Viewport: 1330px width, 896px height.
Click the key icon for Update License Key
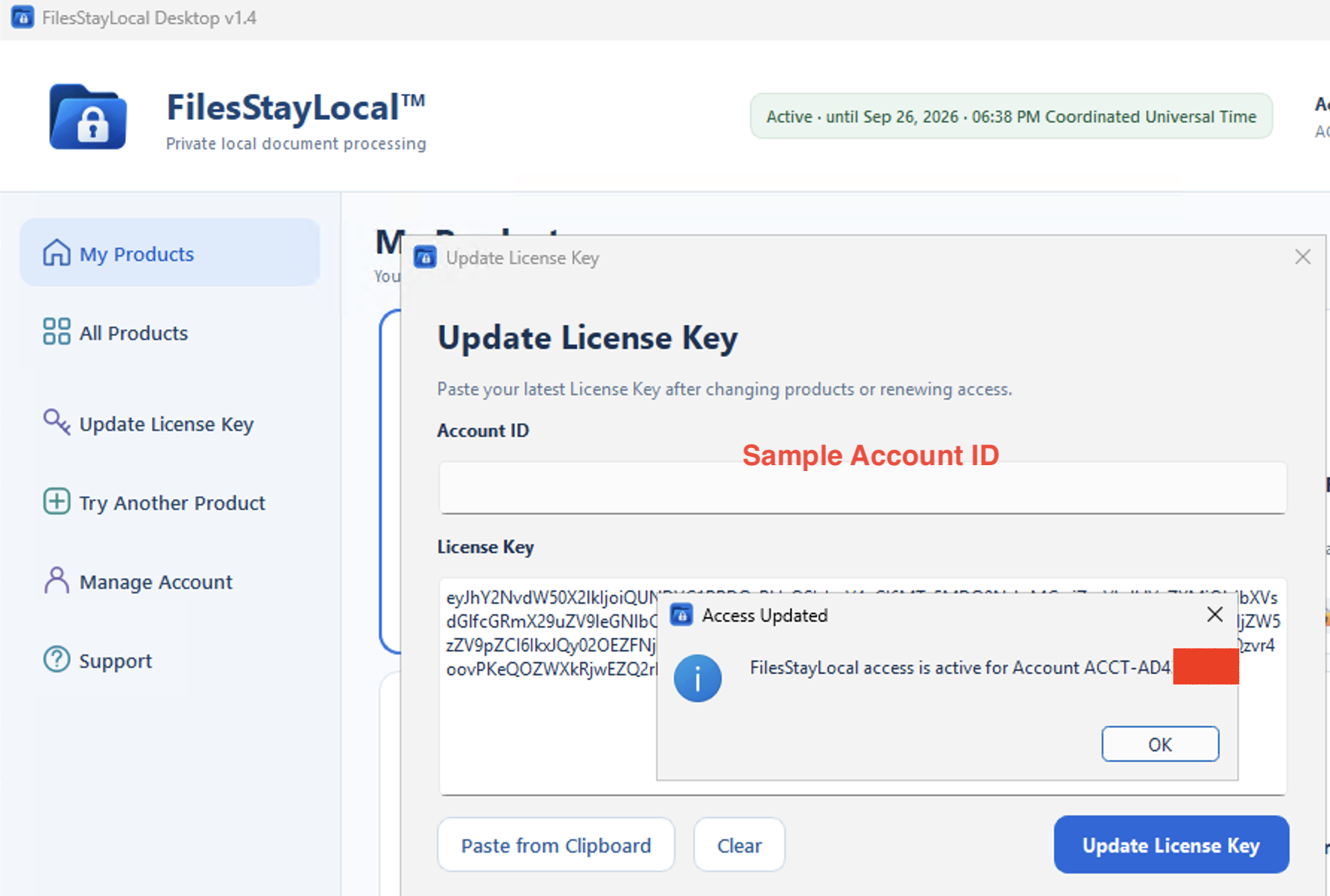tap(56, 423)
